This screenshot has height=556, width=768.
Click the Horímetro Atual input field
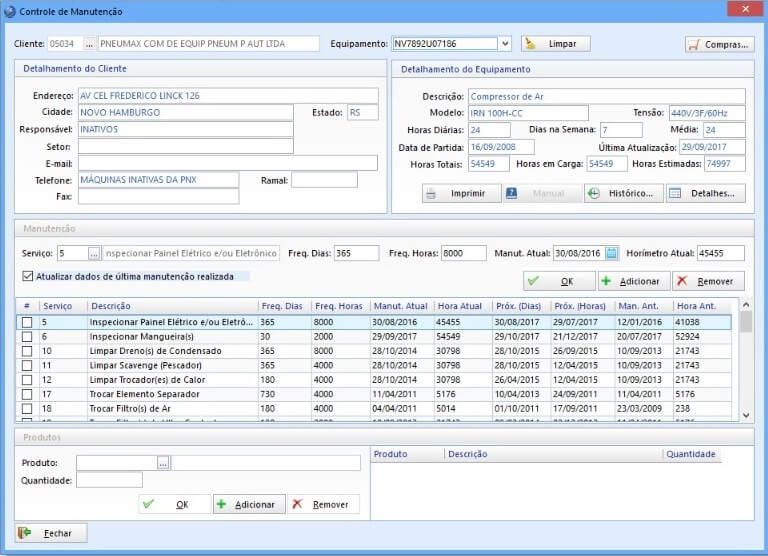720,253
